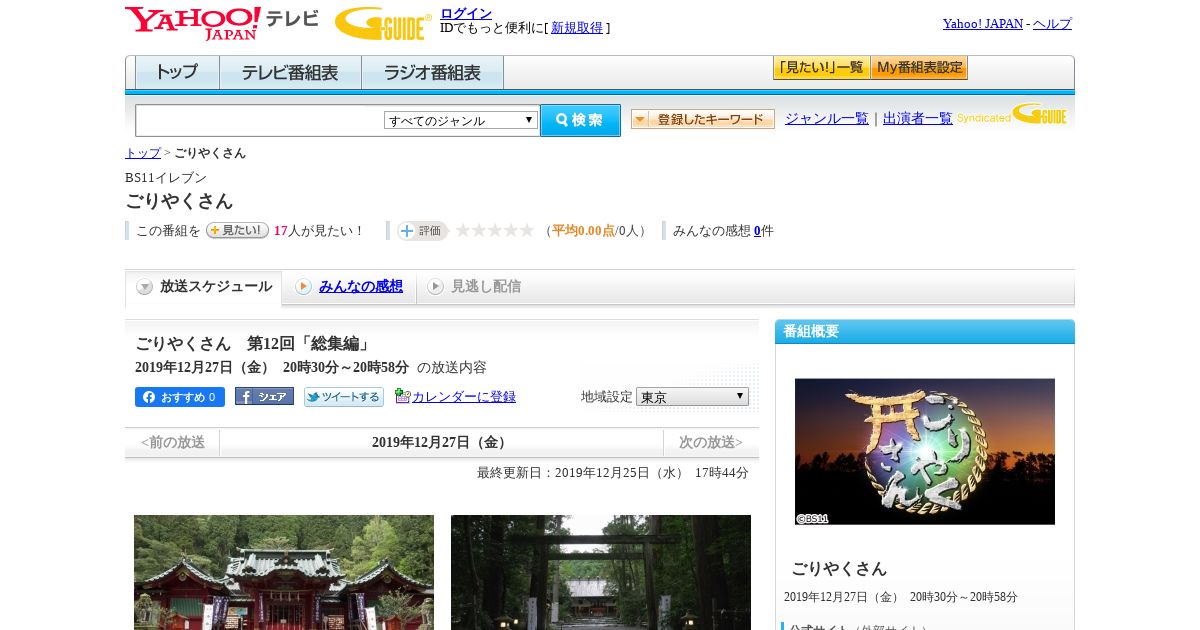This screenshot has height=630, width=1200.
Task: Click the BS11イレブン channel name
Action: coord(166,178)
